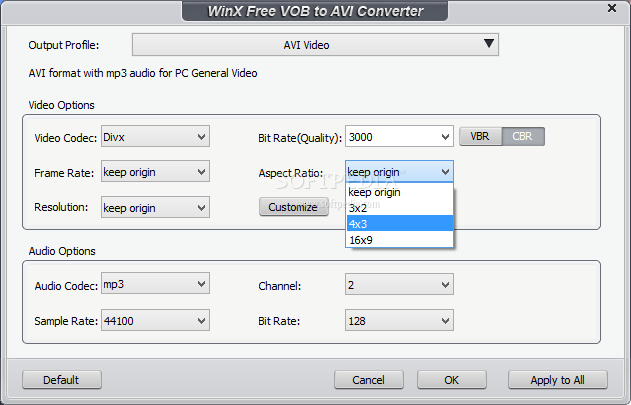Pick 3x2 from the aspect ratio list

click(400, 208)
